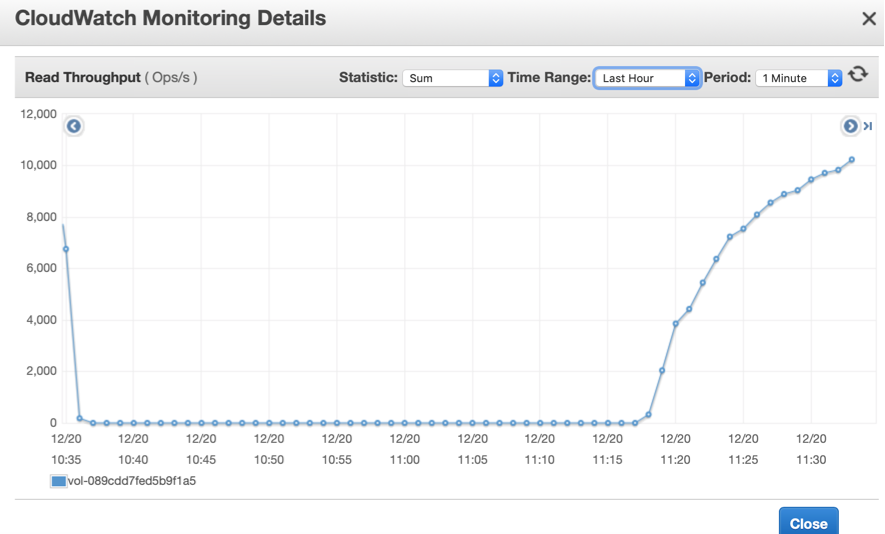
Task: Click the vol-089cdd7fed5b9f1a5 legend label
Action: pyautogui.click(x=132, y=481)
